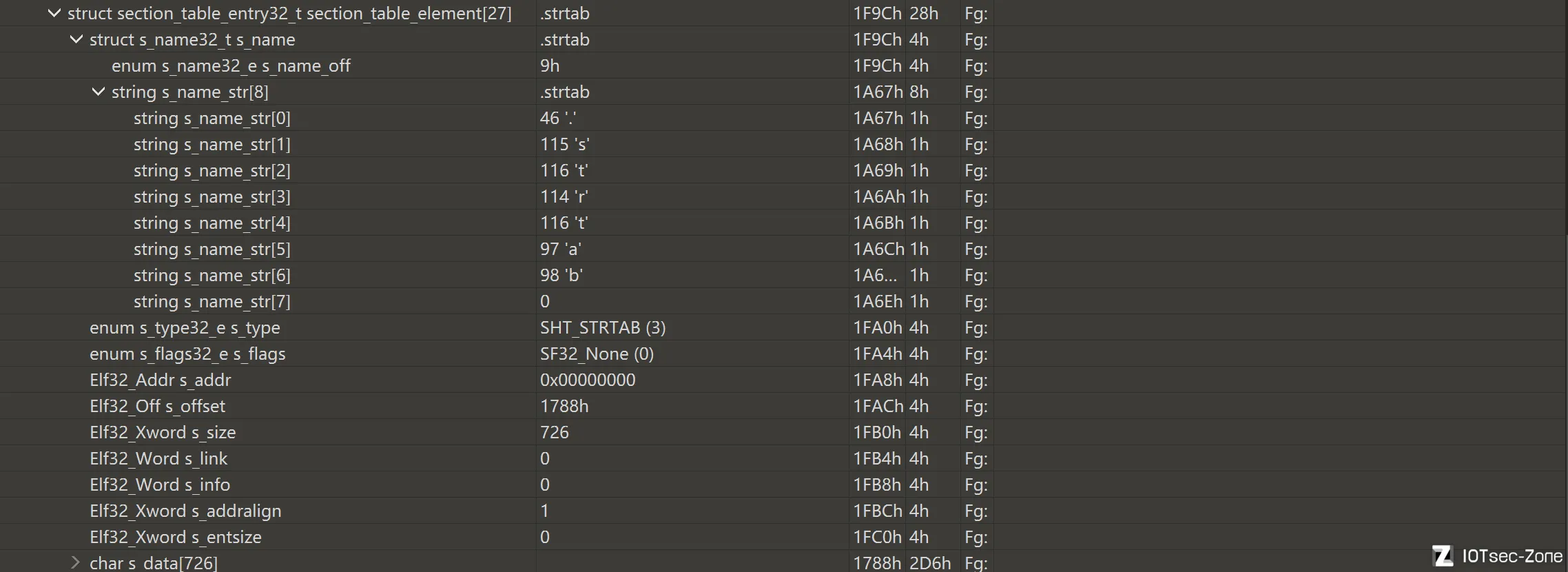Click the 1788h s_offset value cell

564,406
